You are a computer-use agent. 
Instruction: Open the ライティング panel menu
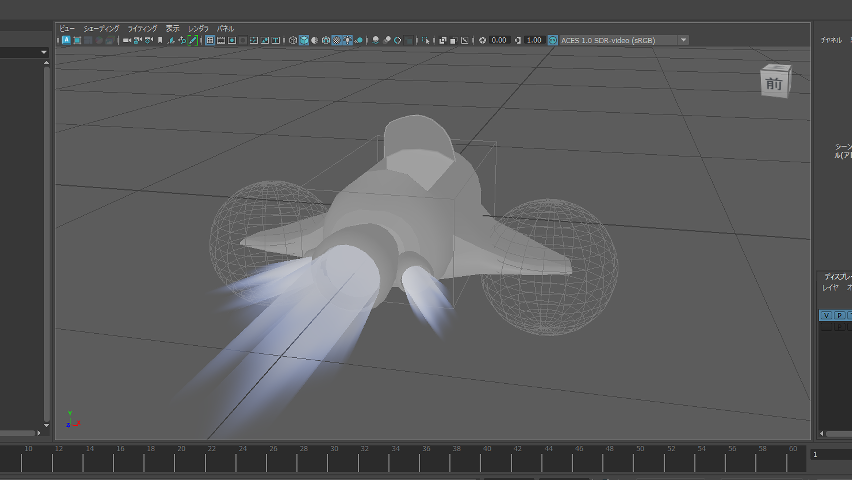(x=142, y=29)
